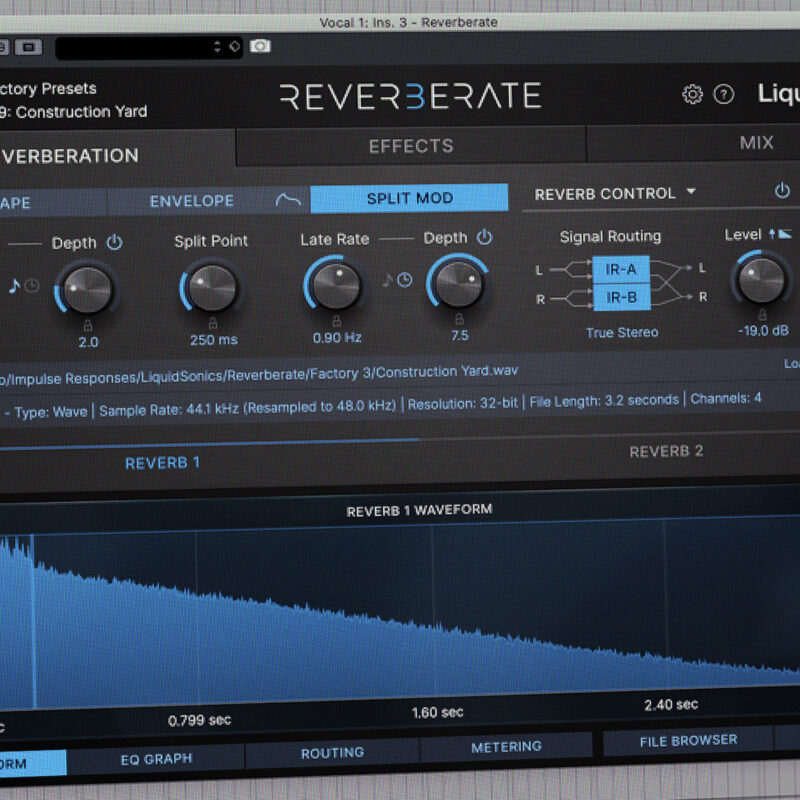Toggle power button next to early Depth label
This screenshot has height=800, width=800.
click(x=114, y=242)
